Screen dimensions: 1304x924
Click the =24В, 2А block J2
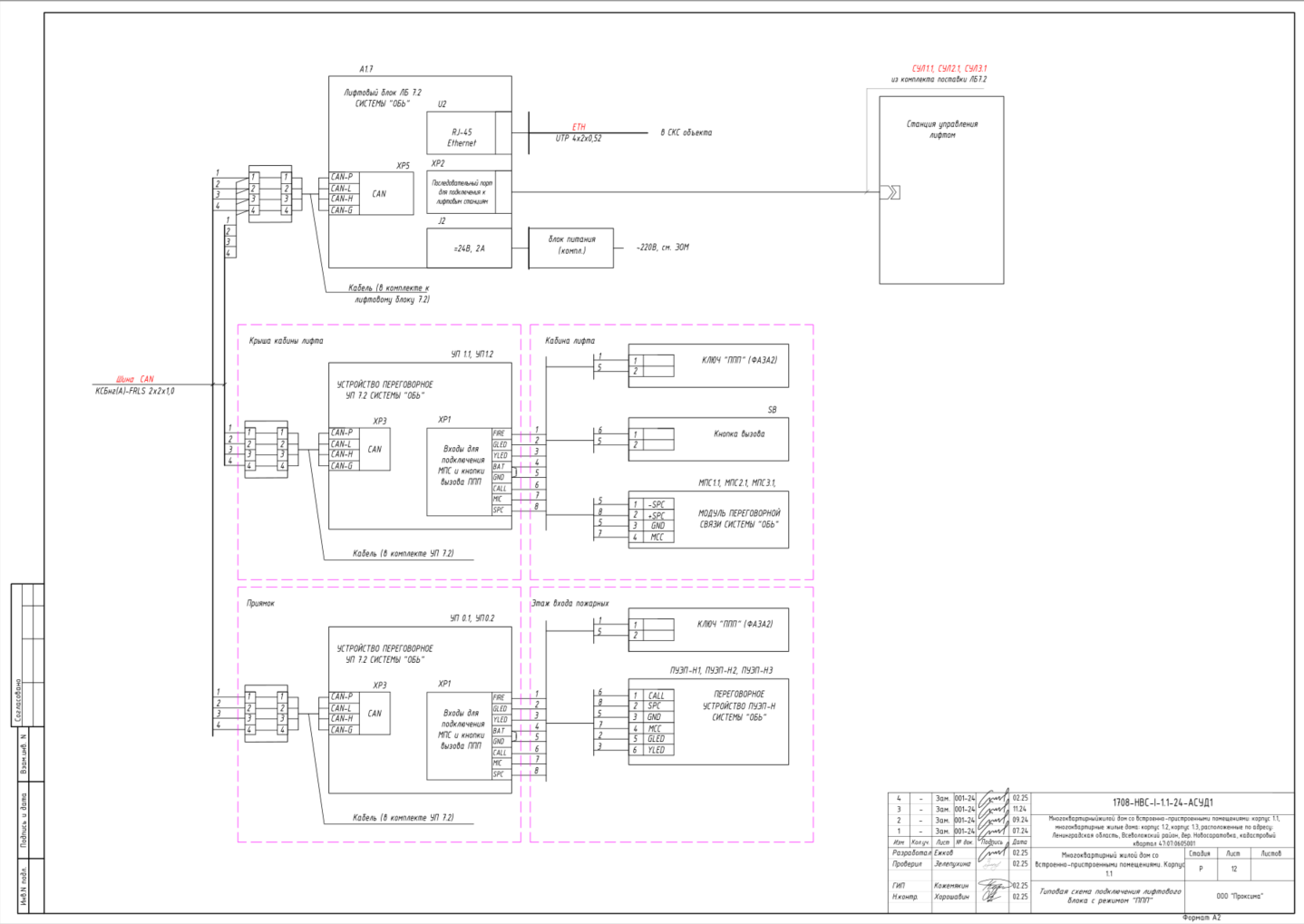click(x=469, y=248)
